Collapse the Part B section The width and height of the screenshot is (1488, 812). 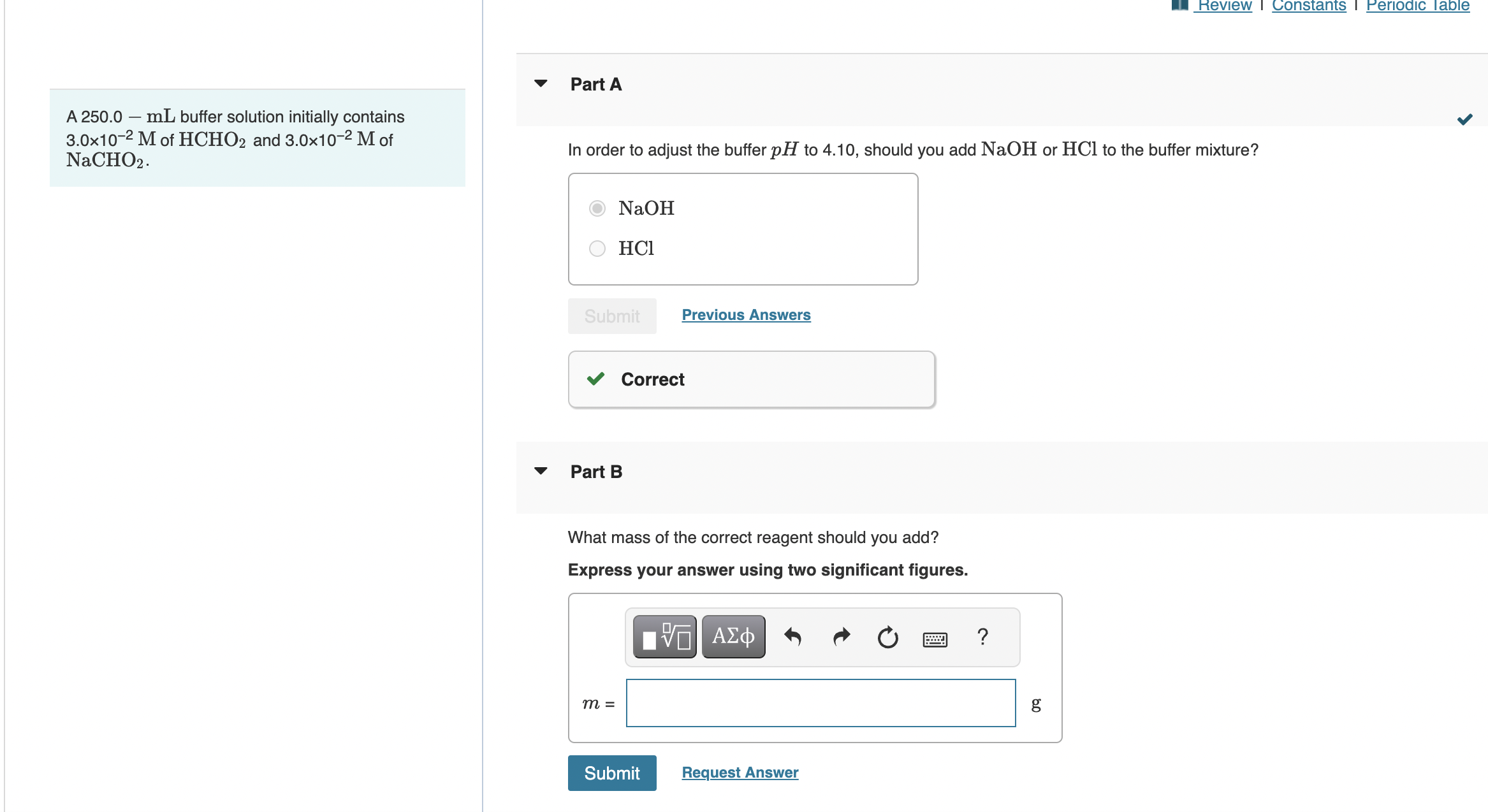(541, 471)
